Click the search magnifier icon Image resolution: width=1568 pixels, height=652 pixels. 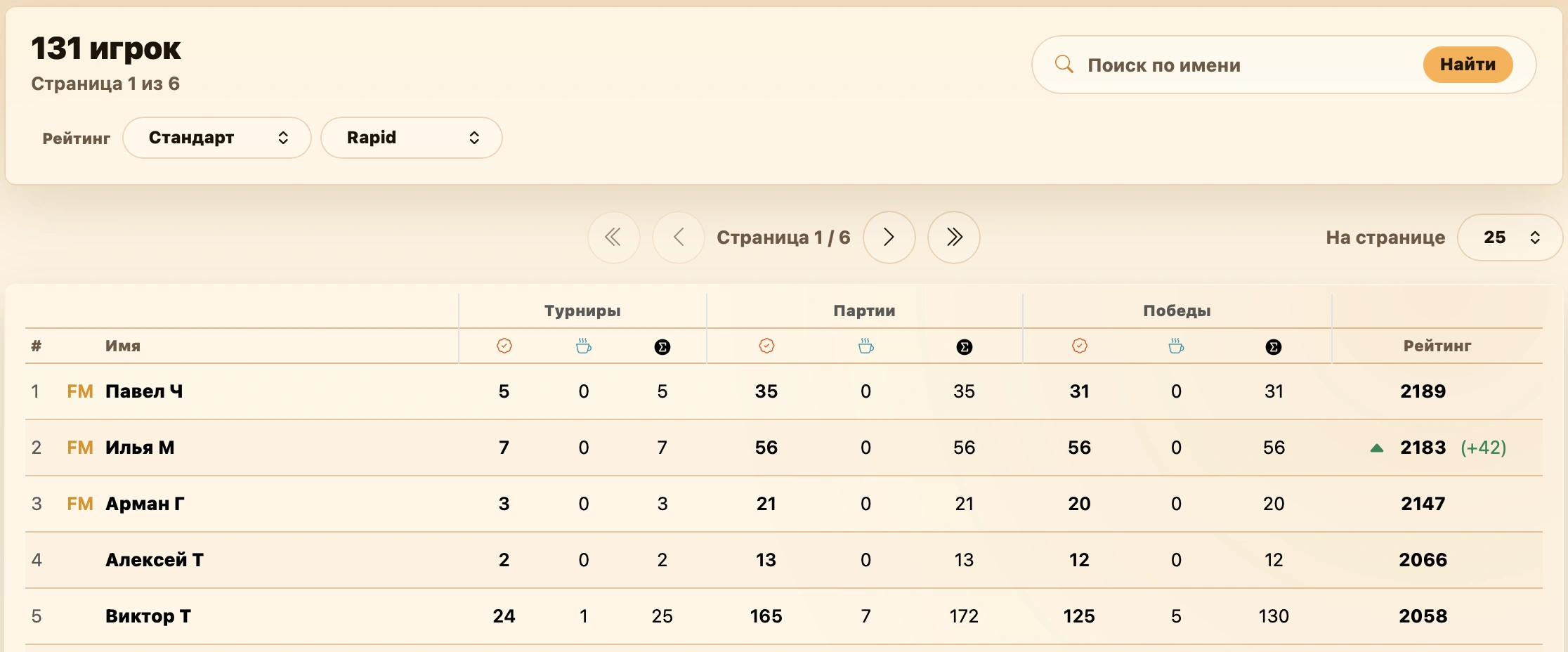[x=1064, y=65]
